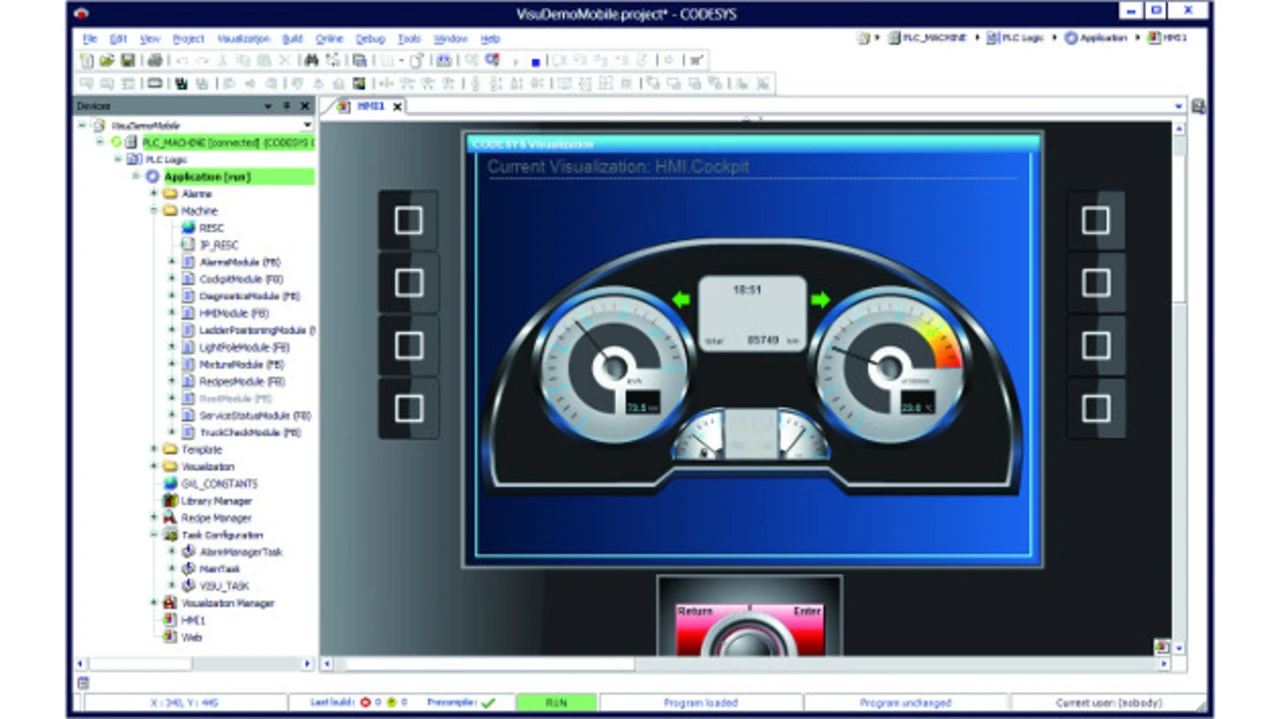Viewport: 1280px width, 719px height.
Task: Collapse the Task Configuration node
Action: 154,535
